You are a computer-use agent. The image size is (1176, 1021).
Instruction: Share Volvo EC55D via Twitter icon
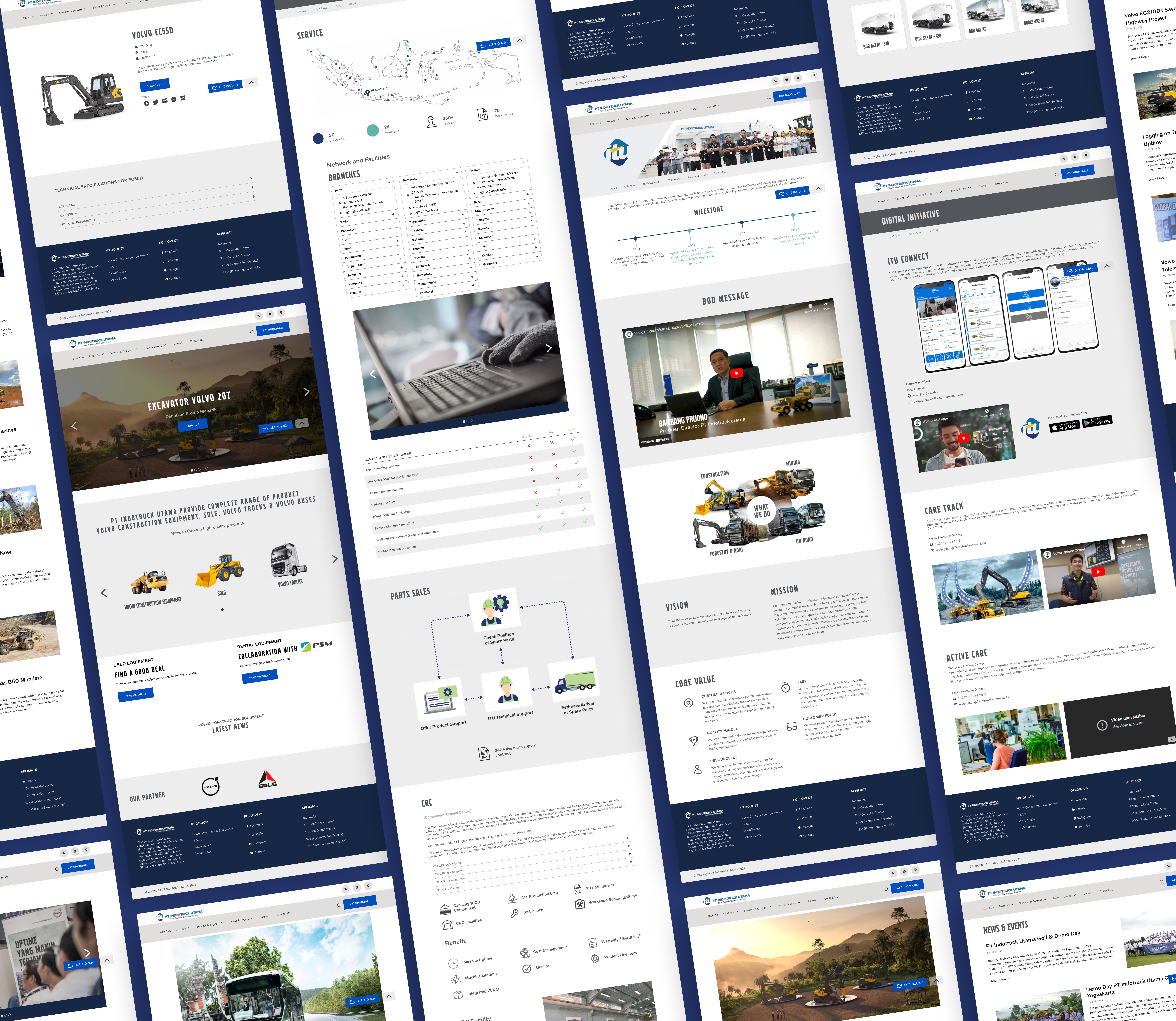coord(156,102)
